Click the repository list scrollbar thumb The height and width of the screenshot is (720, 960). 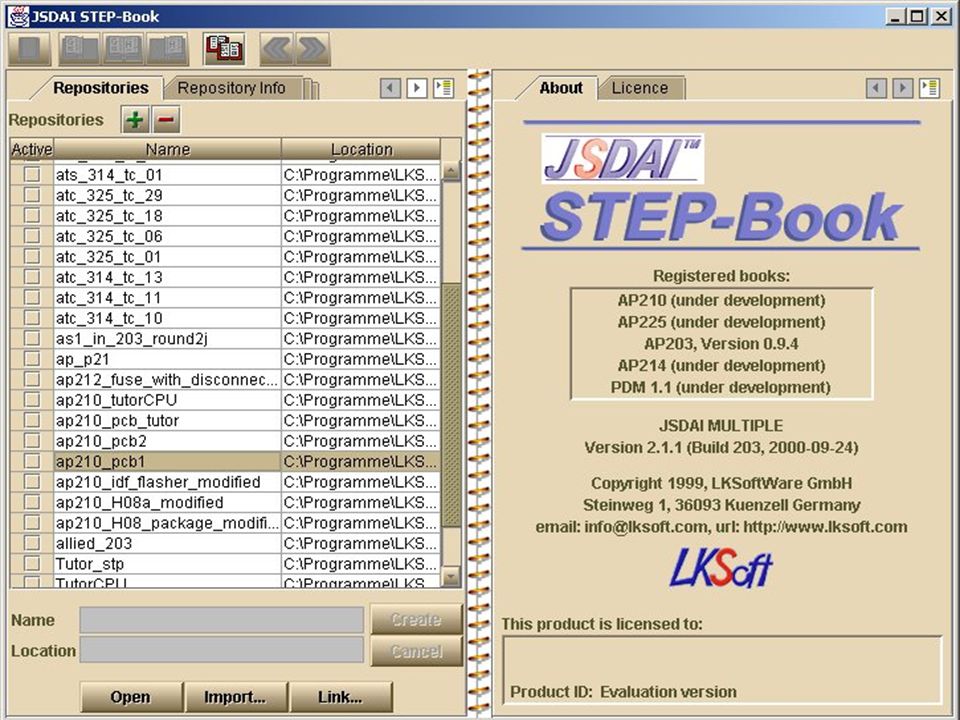point(451,404)
